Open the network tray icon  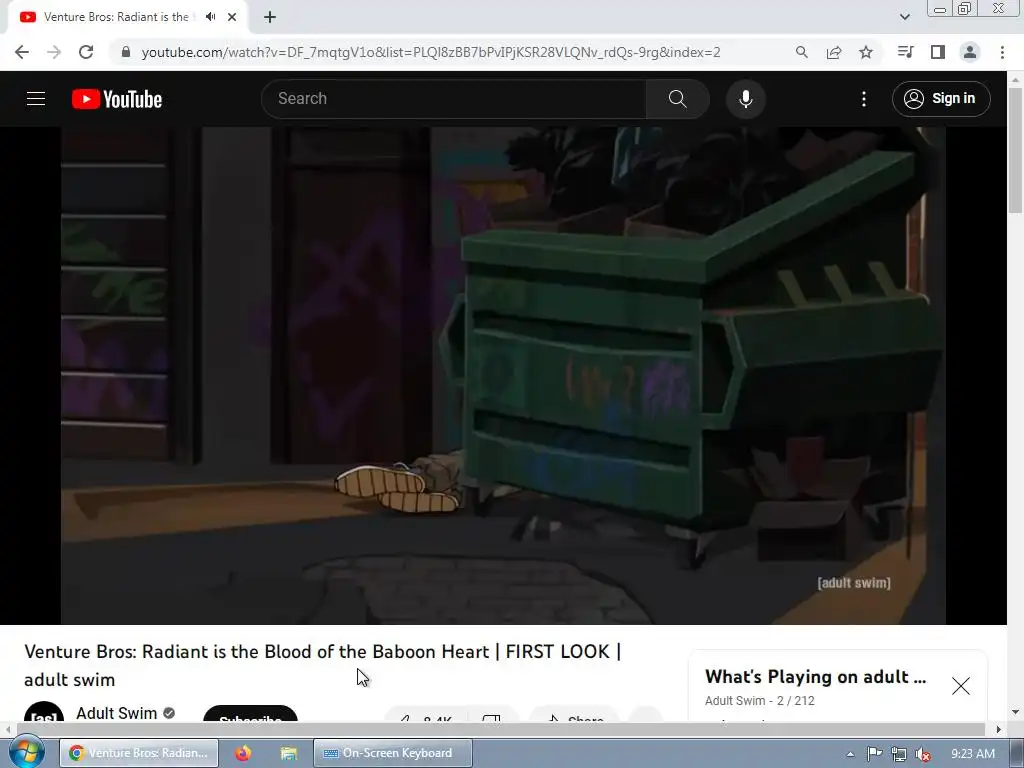pyautogui.click(x=899, y=754)
